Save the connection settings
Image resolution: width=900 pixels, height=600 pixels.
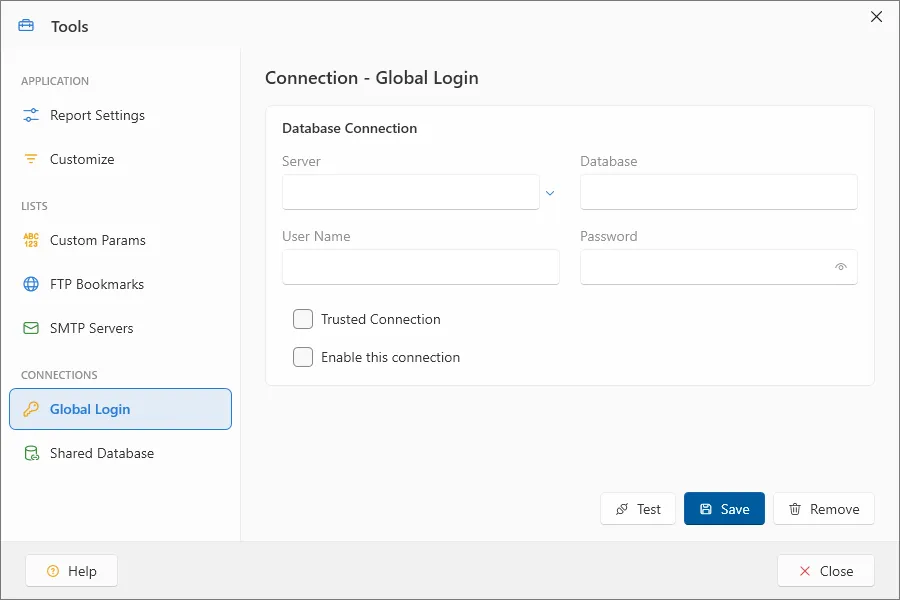click(724, 509)
